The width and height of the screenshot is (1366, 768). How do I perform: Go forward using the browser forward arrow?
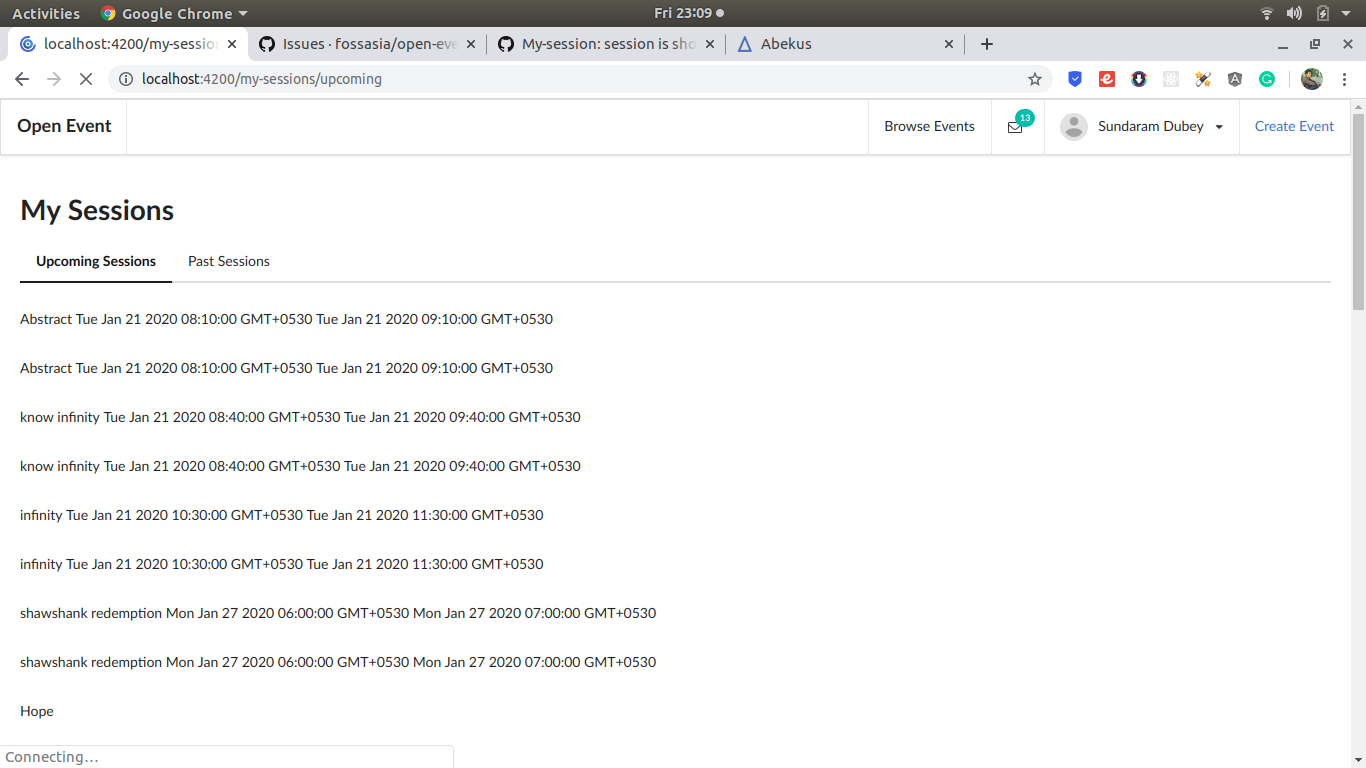pyautogui.click(x=54, y=79)
